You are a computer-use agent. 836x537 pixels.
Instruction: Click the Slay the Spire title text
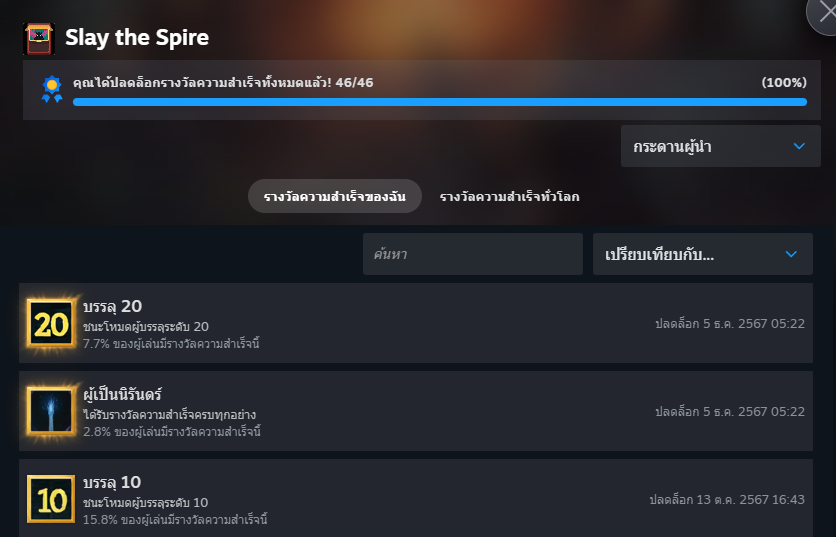point(137,38)
